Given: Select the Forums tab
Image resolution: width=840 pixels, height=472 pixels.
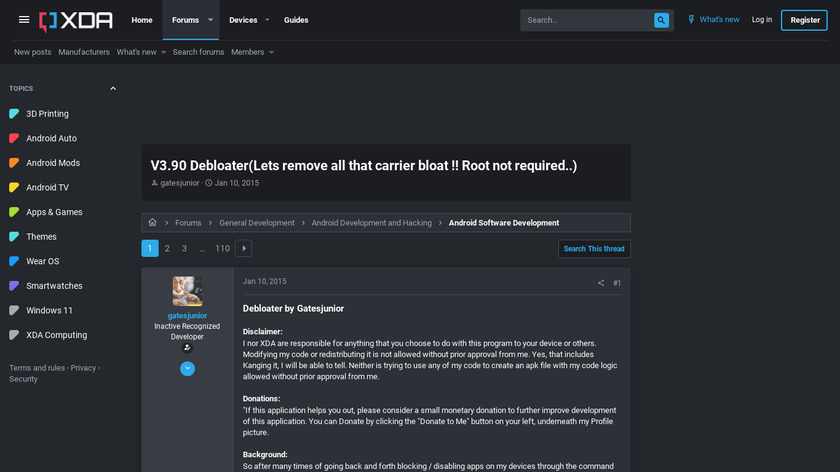Looking at the screenshot, I should point(185,20).
